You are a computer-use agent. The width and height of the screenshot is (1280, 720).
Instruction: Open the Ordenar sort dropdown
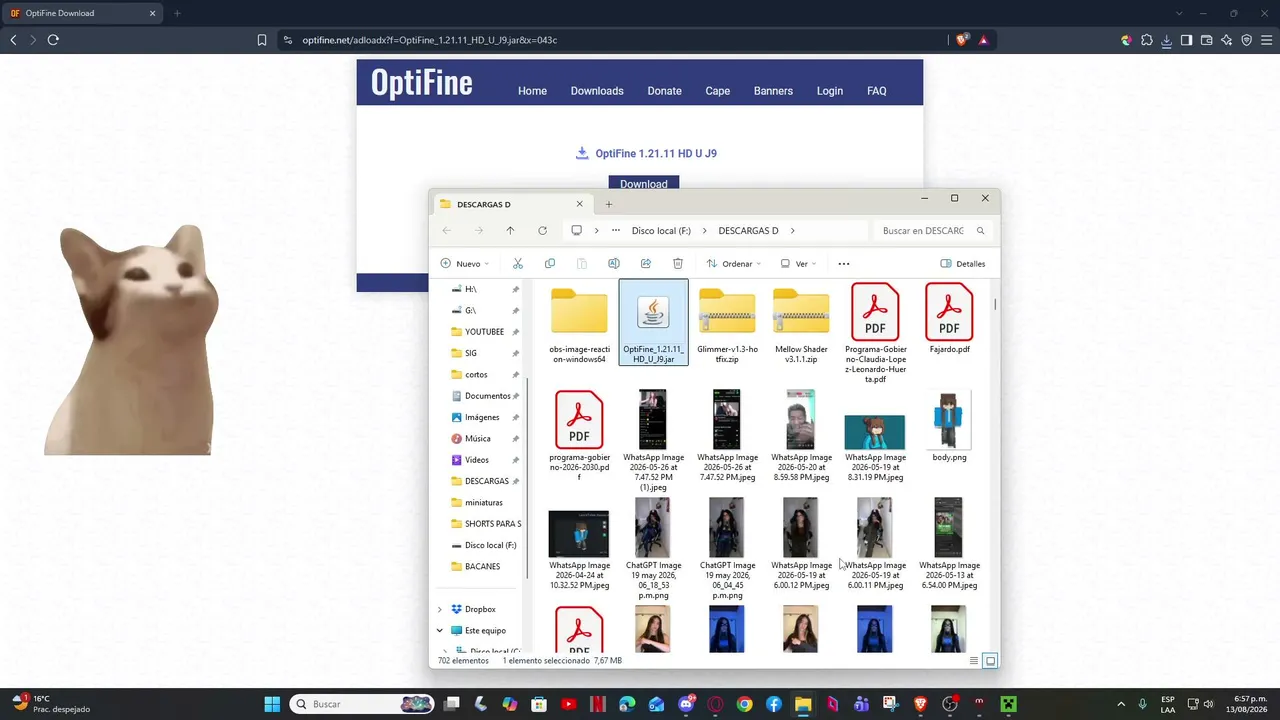tap(734, 264)
